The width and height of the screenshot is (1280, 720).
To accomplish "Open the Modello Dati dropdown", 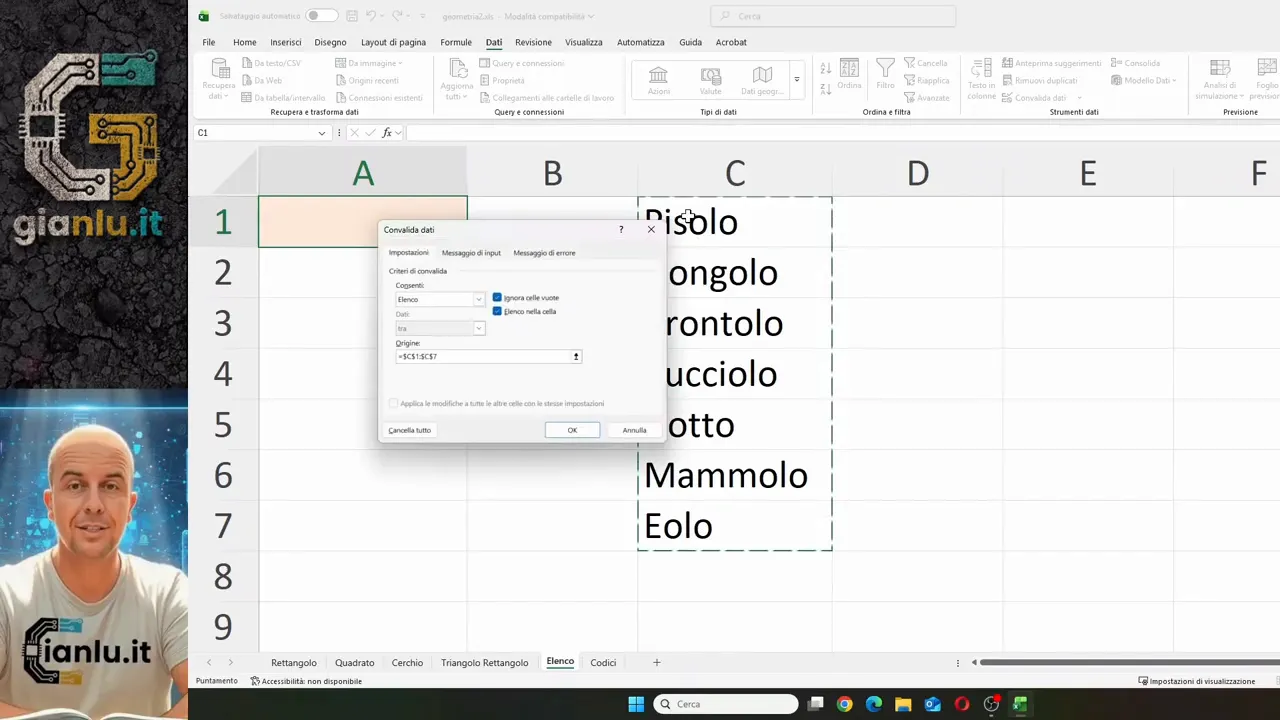I will coord(1144,80).
